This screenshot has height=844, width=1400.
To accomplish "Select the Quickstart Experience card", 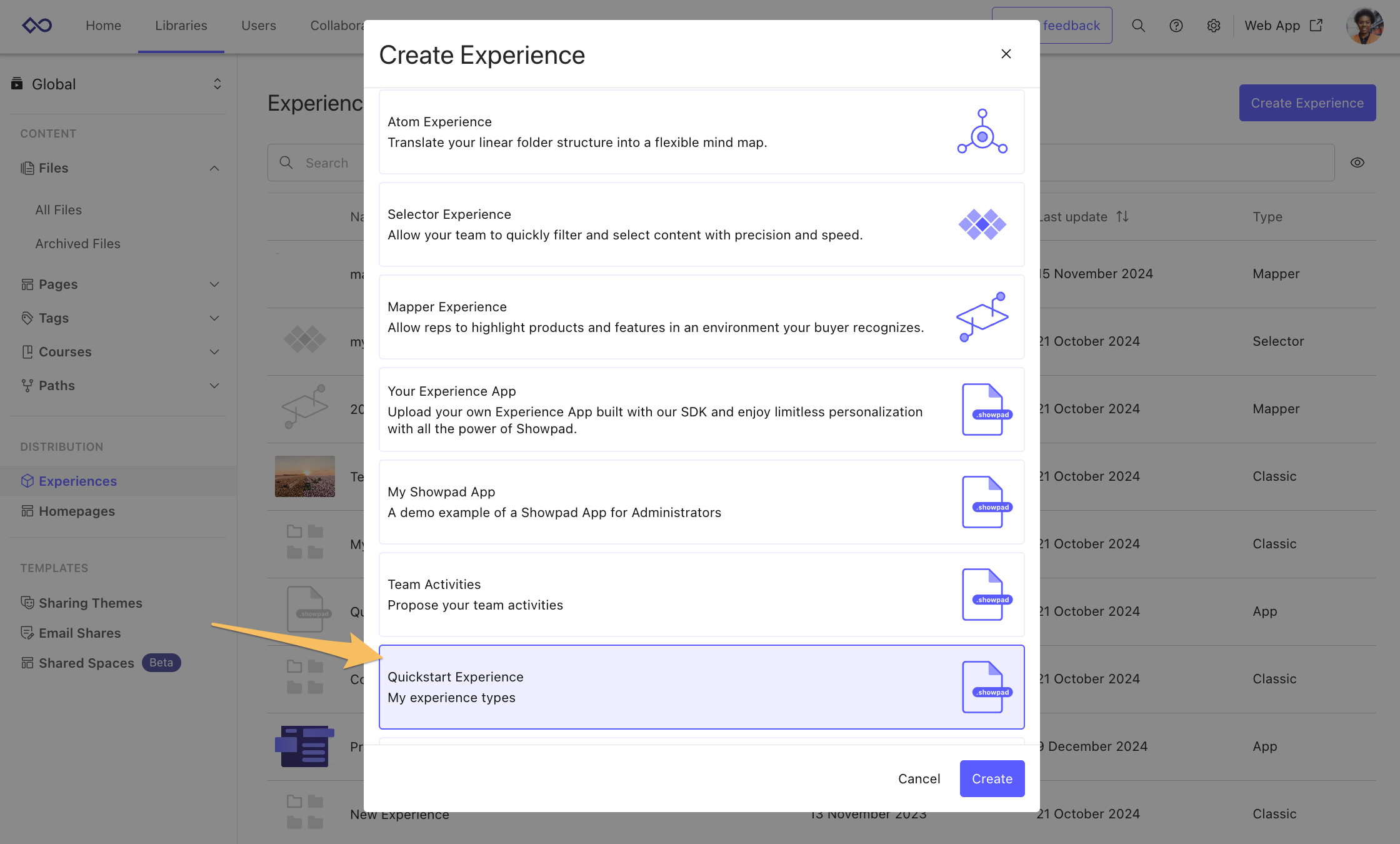I will [x=701, y=687].
